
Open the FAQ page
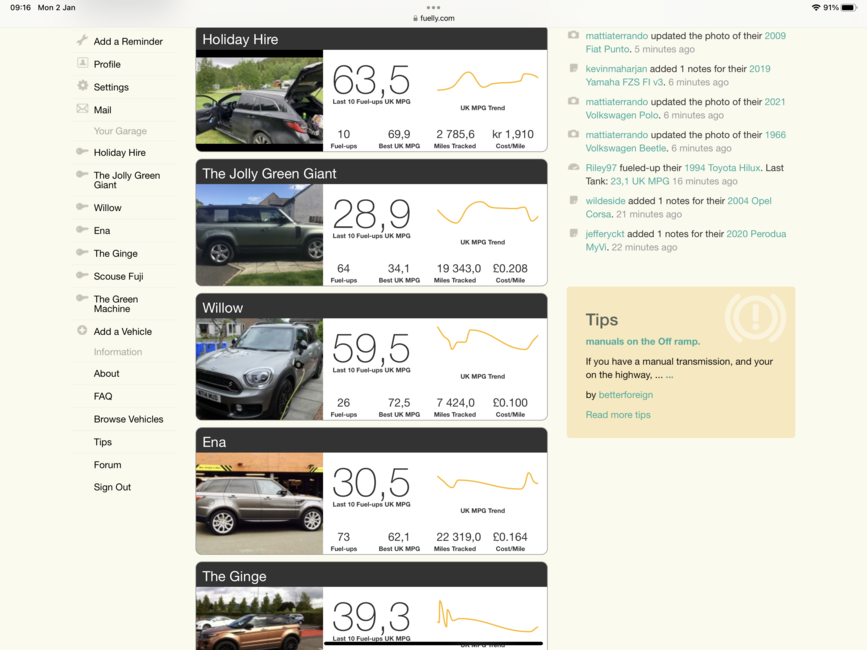point(103,396)
